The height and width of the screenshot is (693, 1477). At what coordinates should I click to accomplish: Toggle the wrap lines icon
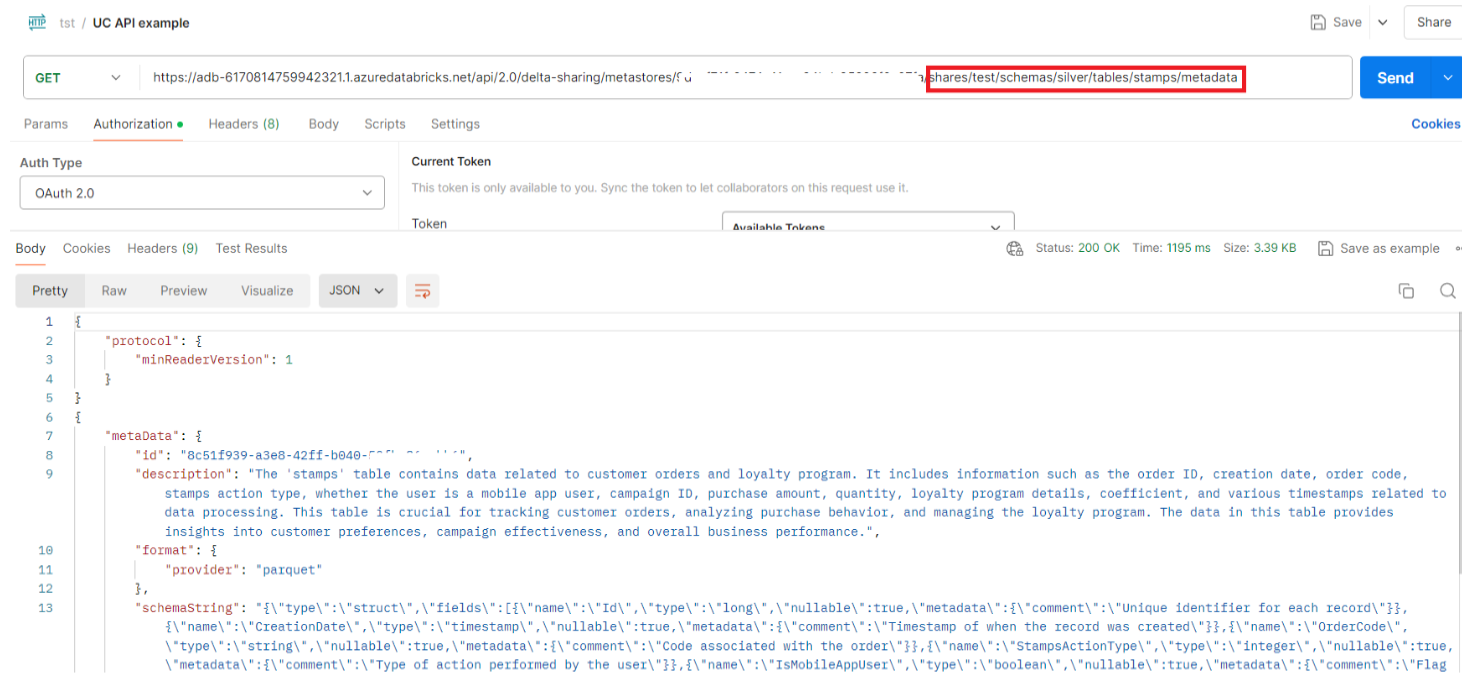point(423,291)
